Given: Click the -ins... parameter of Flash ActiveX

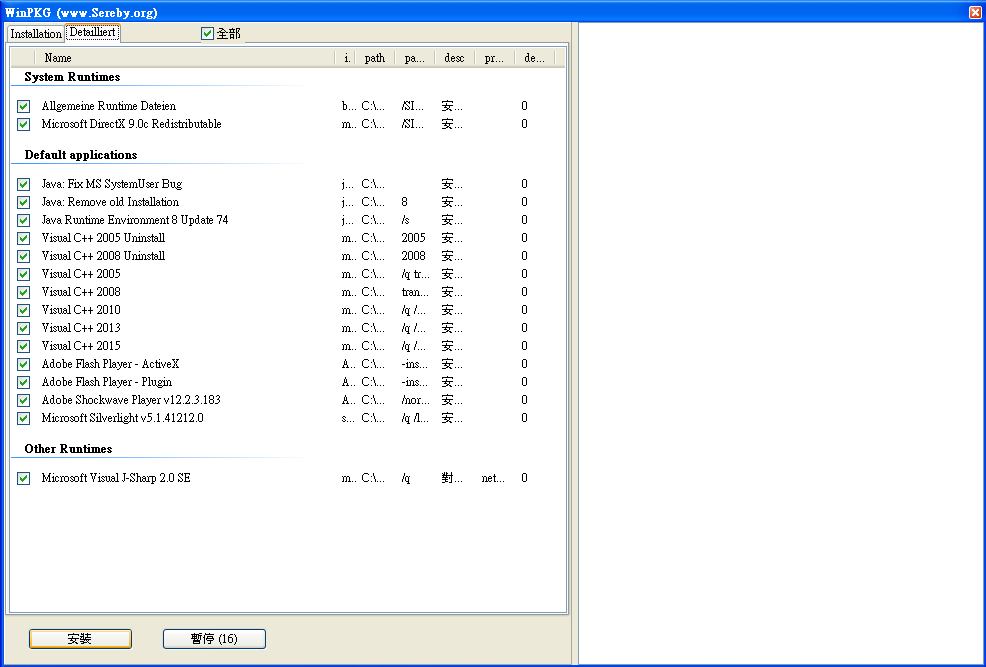Looking at the screenshot, I should point(415,365).
